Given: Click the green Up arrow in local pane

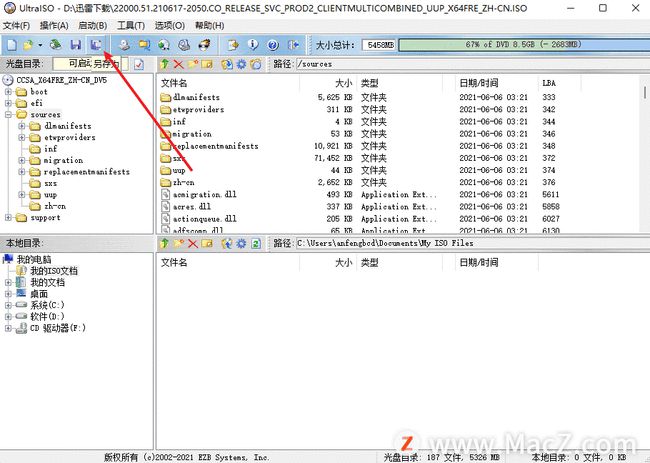Looking at the screenshot, I should (165, 243).
